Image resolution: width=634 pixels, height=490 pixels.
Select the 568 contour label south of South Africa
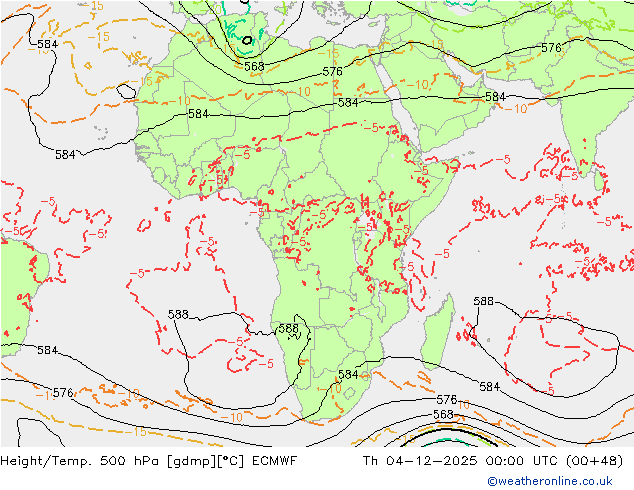point(443,414)
